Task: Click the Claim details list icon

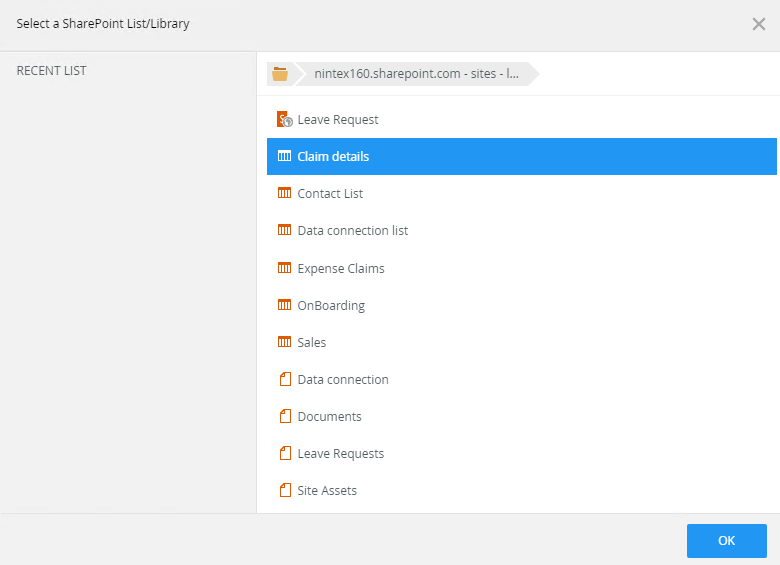Action: coord(284,156)
